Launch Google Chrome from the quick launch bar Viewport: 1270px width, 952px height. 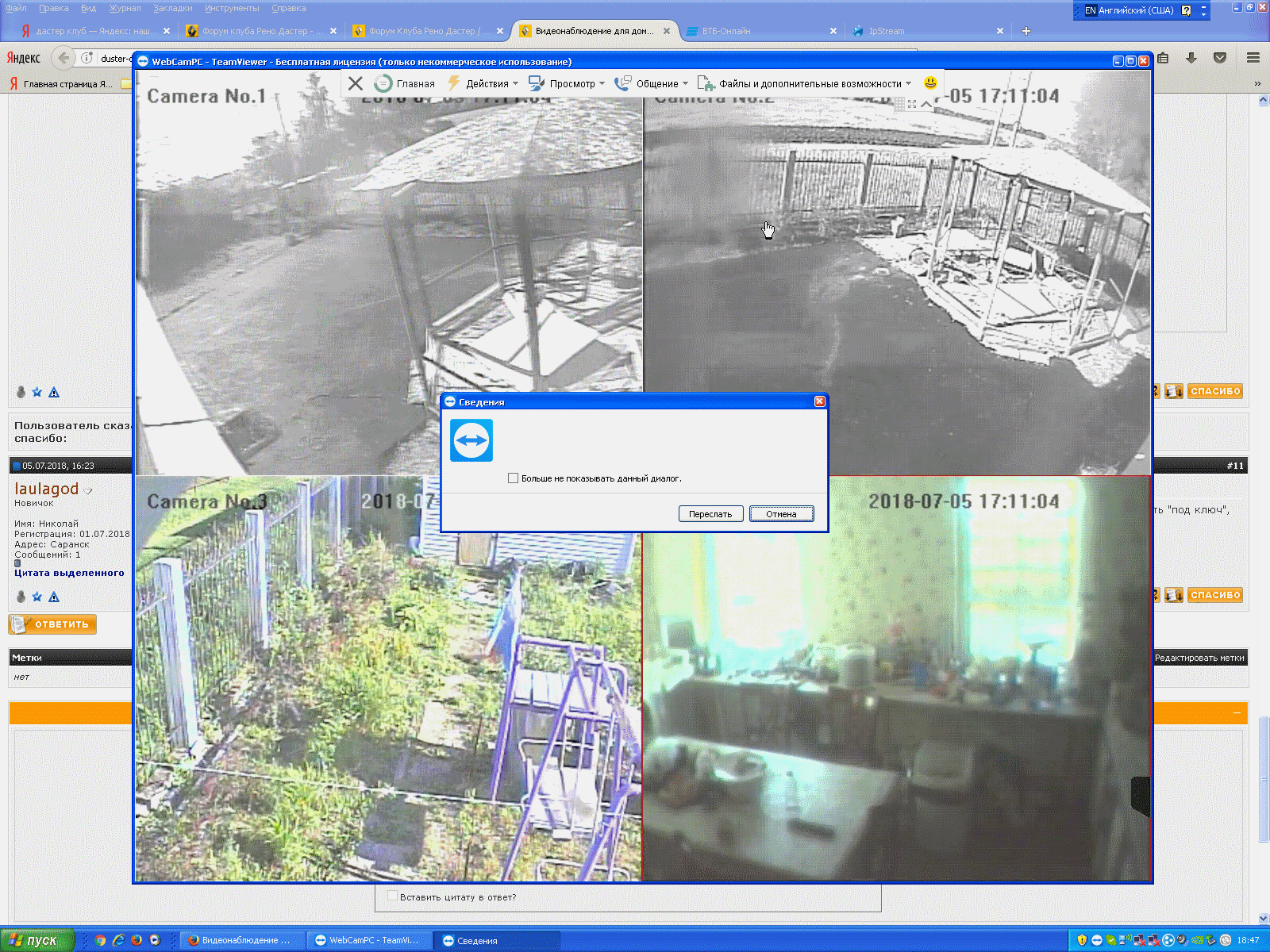pyautogui.click(x=100, y=940)
